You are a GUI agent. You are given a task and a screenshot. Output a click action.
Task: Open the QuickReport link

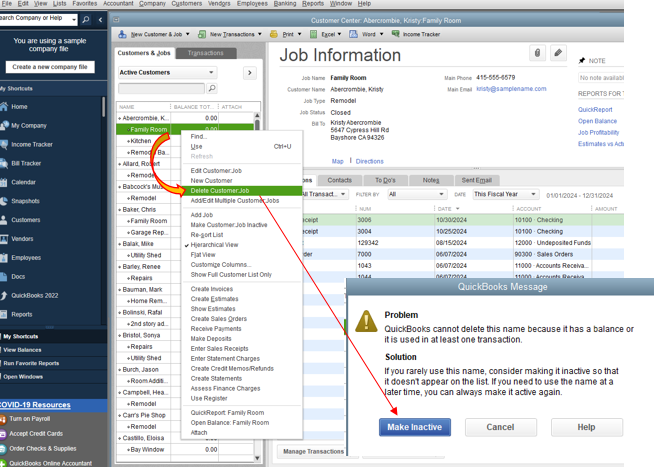pyautogui.click(x=595, y=110)
